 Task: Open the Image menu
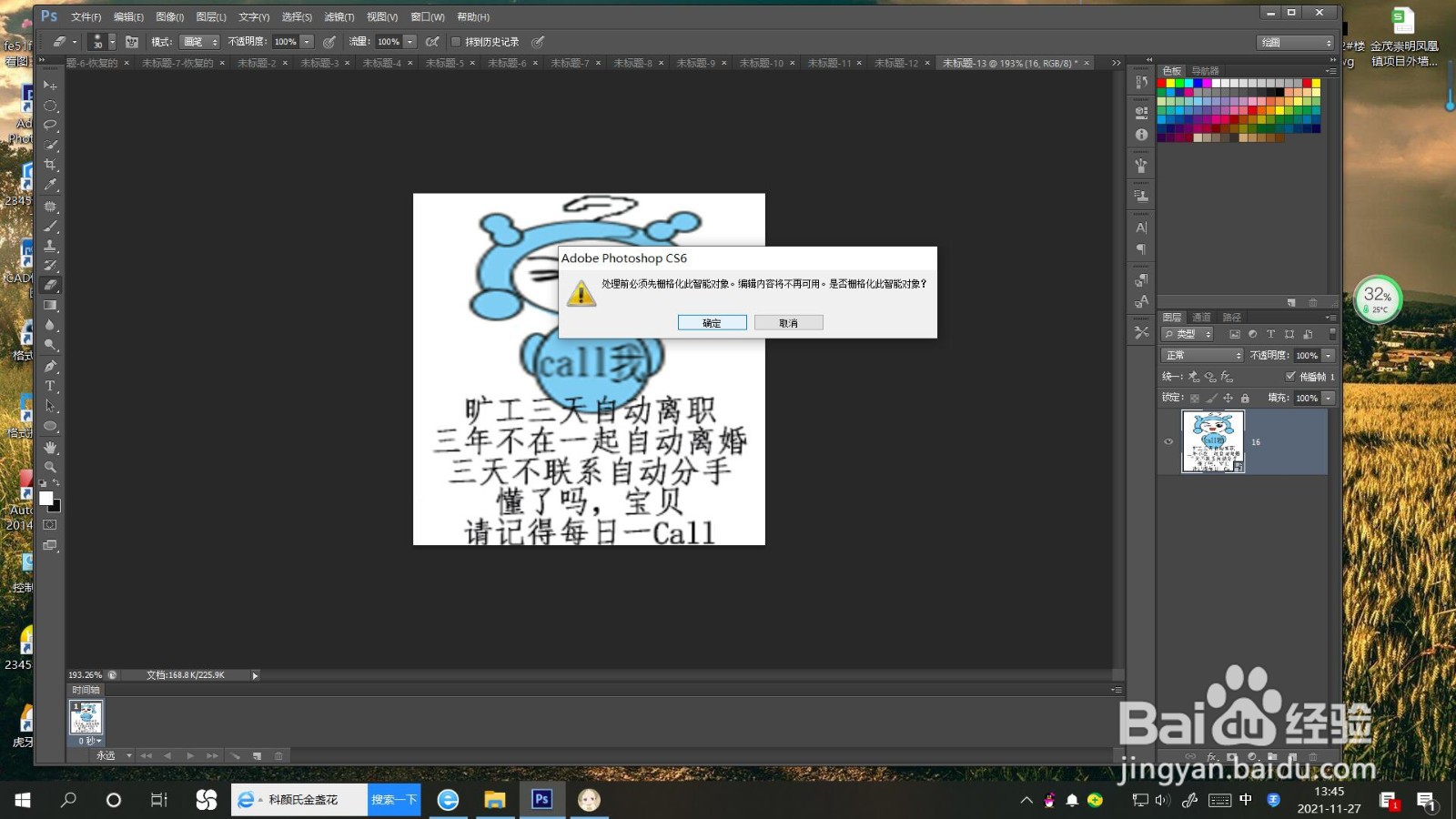point(170,17)
